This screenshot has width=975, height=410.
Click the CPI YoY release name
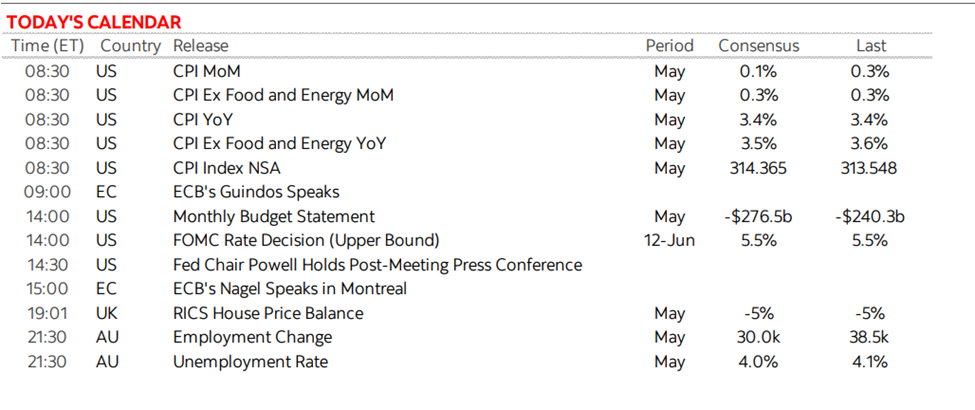point(203,119)
